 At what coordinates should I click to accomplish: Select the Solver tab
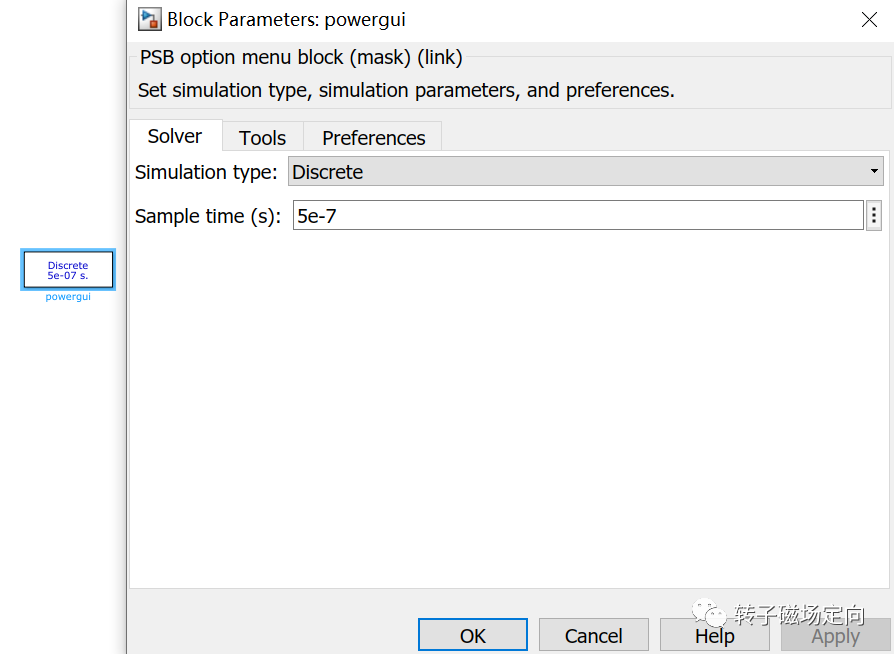[x=175, y=136]
